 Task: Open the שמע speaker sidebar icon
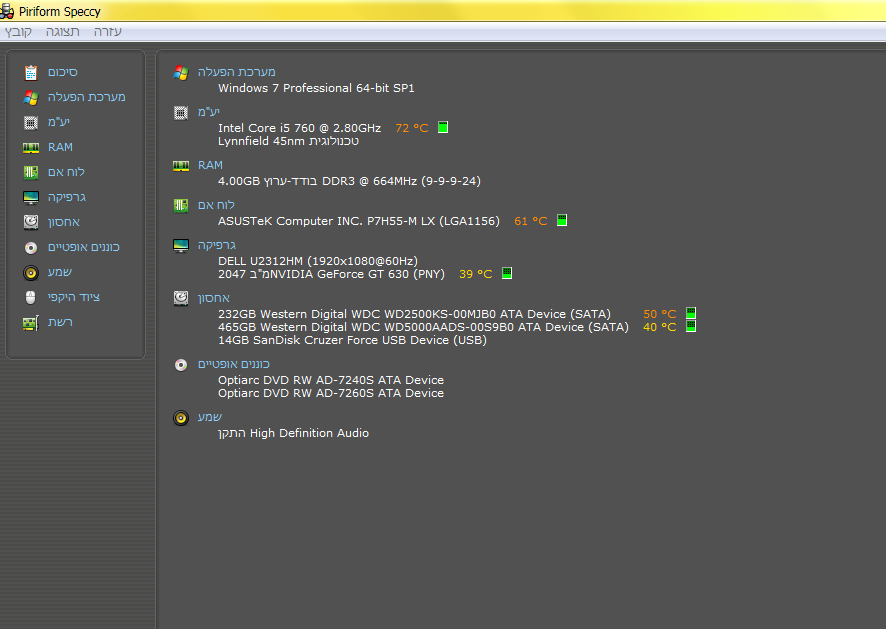[x=31, y=272]
